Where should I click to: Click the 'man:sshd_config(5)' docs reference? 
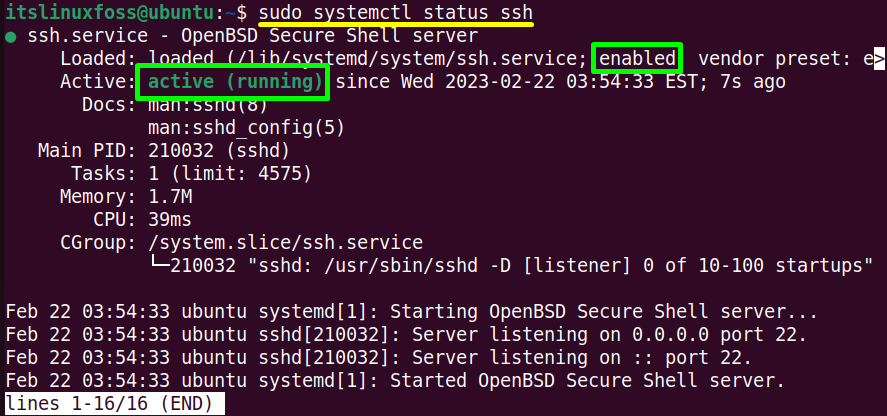coord(246,128)
